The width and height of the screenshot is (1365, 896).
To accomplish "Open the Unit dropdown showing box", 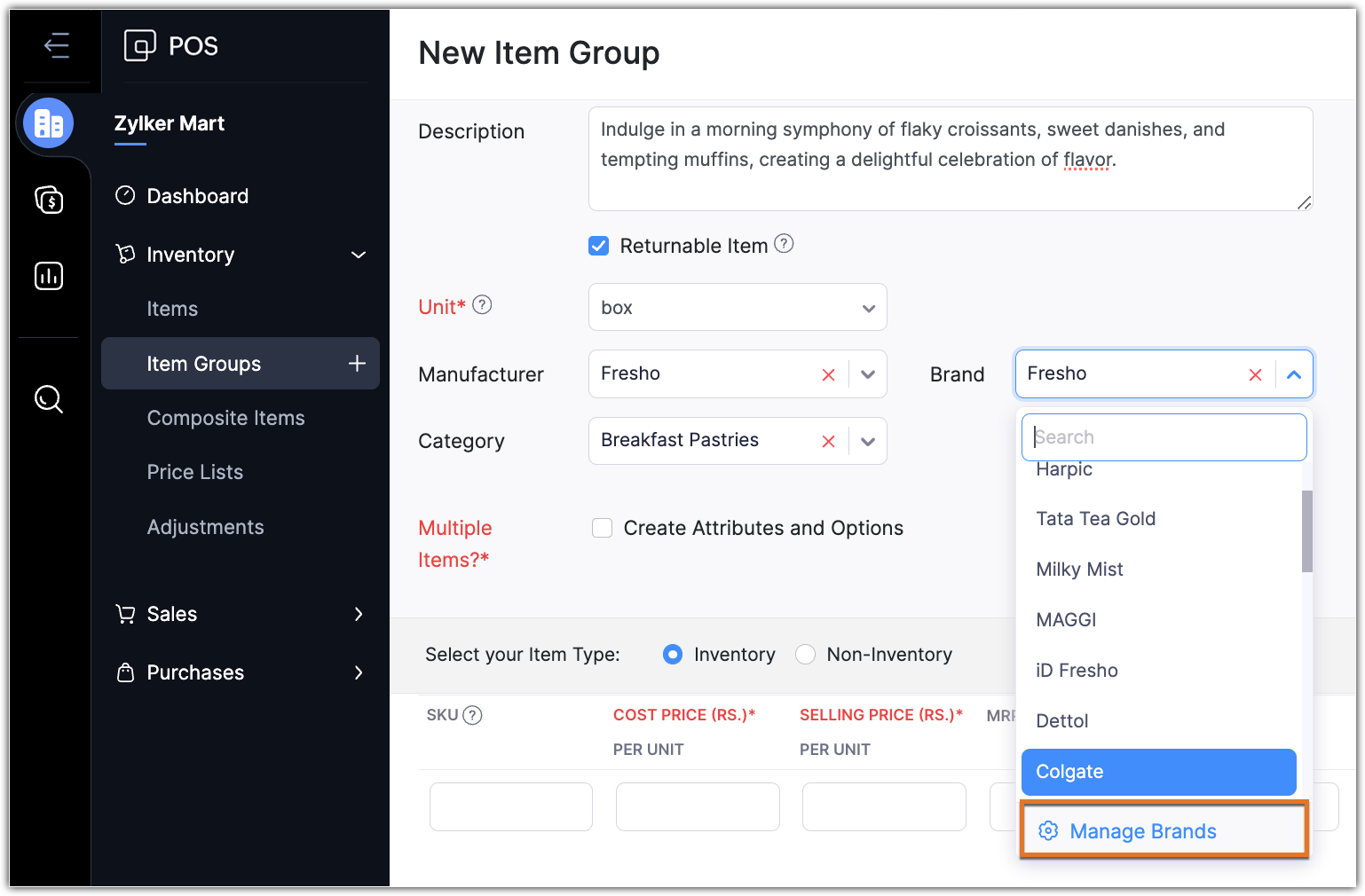I will [x=737, y=308].
